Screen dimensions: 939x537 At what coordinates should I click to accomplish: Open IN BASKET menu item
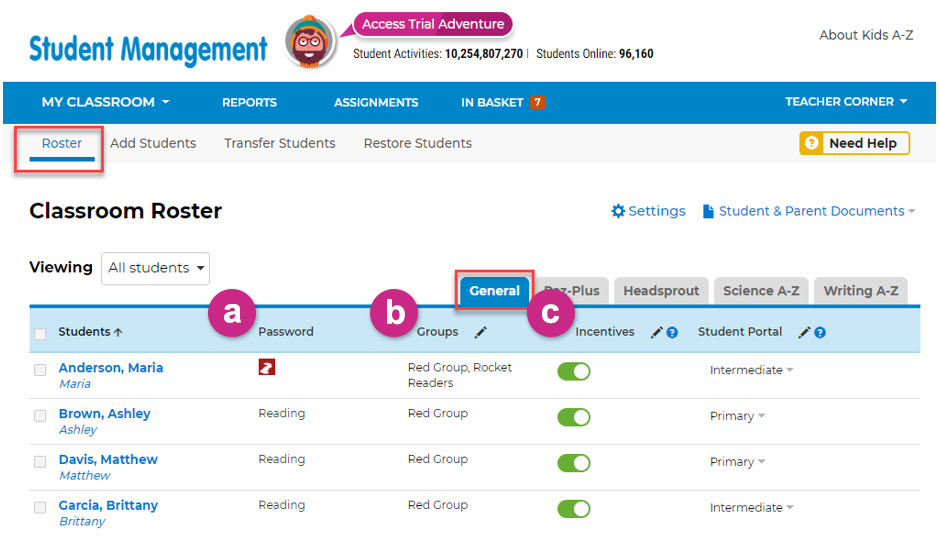coord(492,102)
